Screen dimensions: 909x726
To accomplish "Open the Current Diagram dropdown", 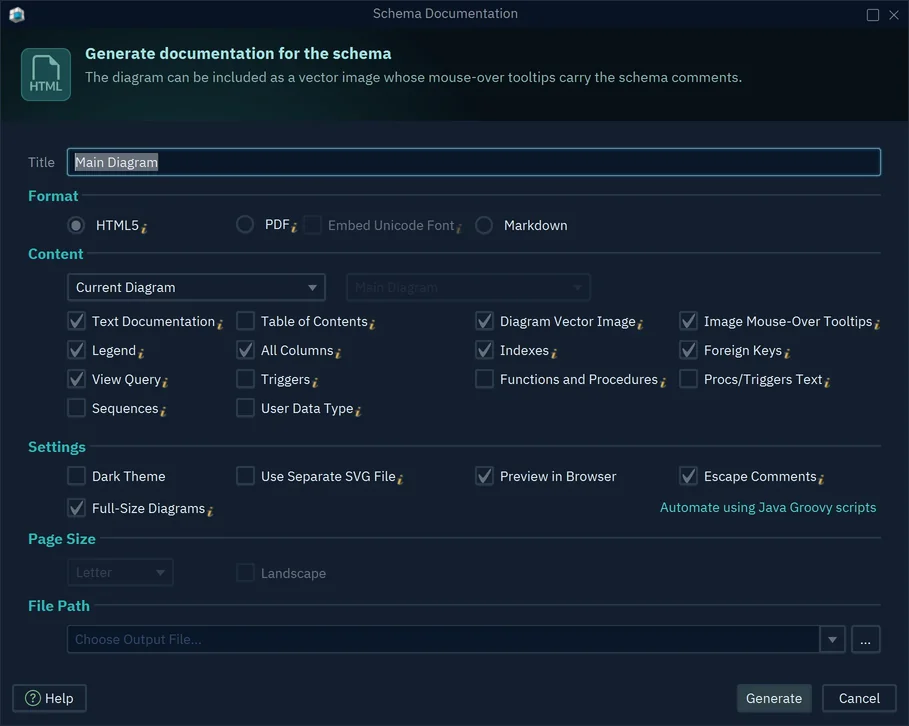I will (197, 288).
